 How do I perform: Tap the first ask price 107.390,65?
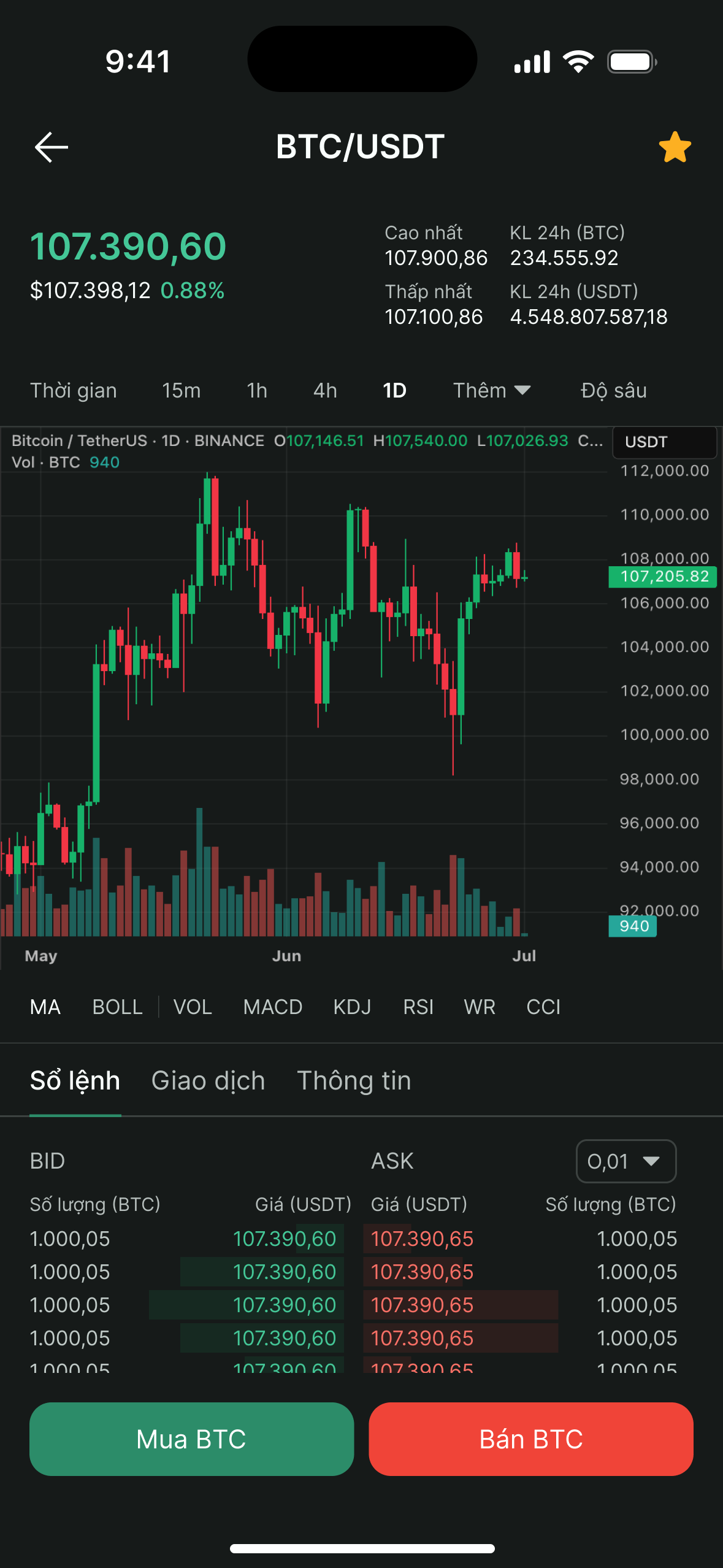pyautogui.click(x=422, y=1239)
